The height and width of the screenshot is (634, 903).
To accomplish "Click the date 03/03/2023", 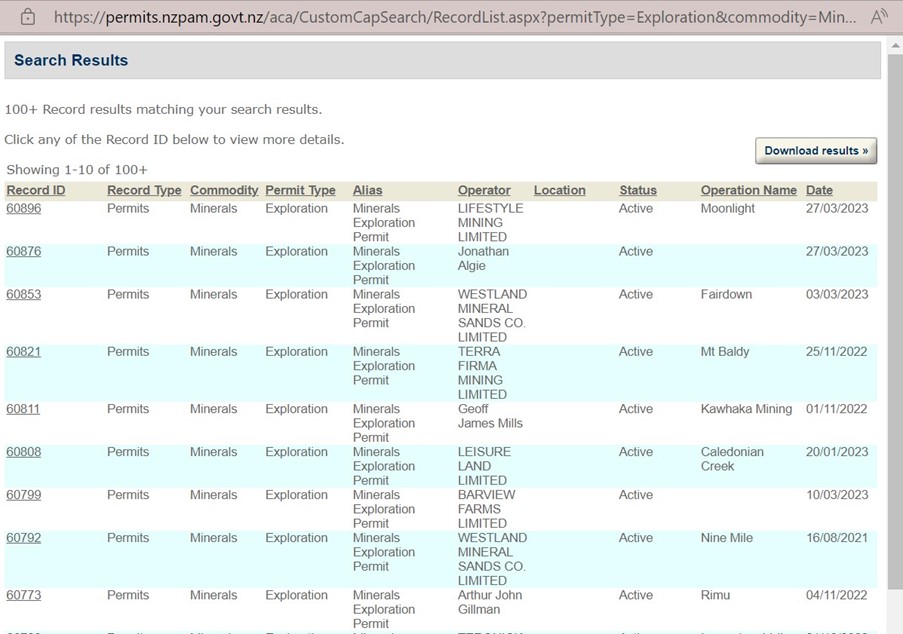I will pyautogui.click(x=837, y=294).
